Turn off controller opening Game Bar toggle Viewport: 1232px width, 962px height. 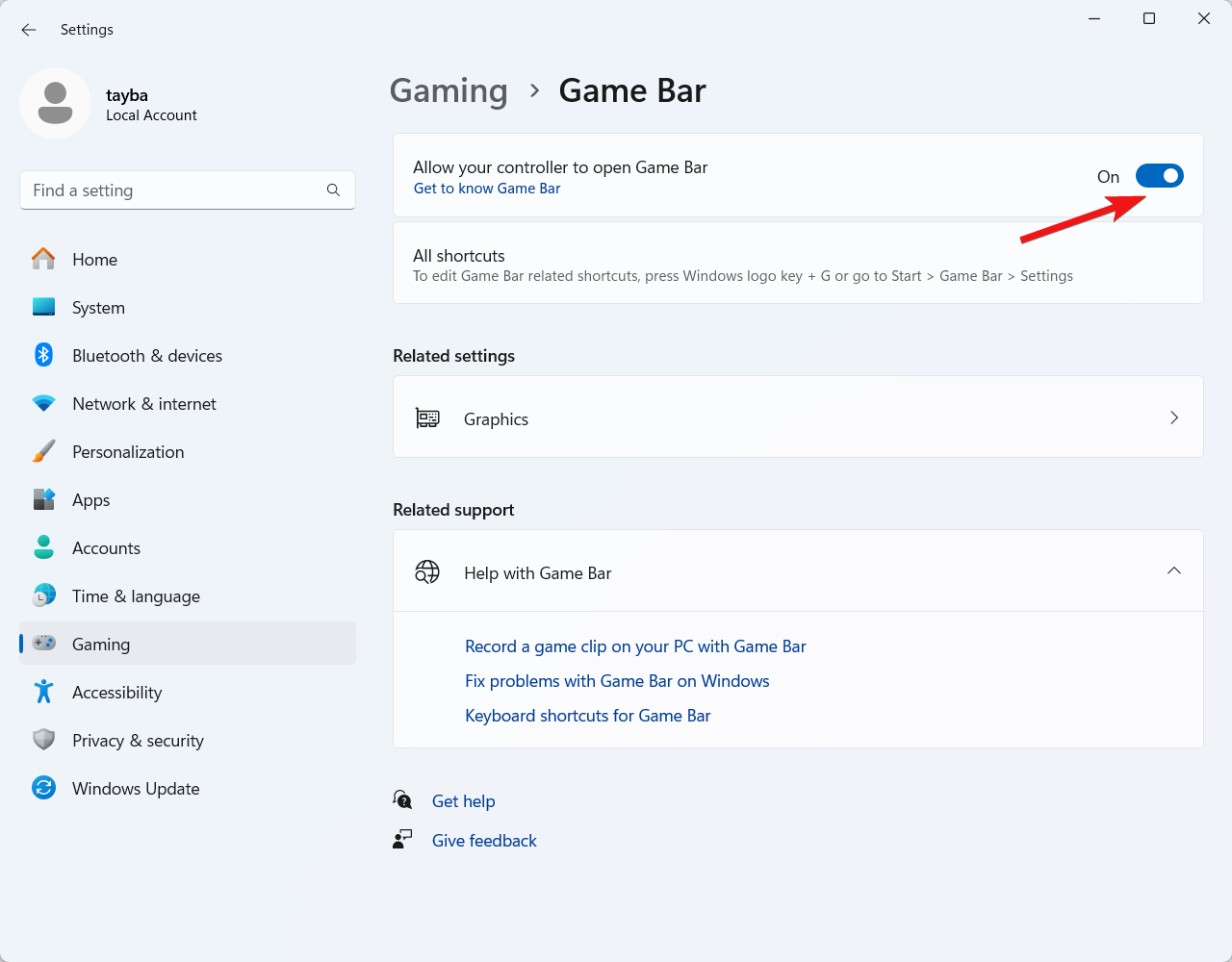(x=1159, y=176)
